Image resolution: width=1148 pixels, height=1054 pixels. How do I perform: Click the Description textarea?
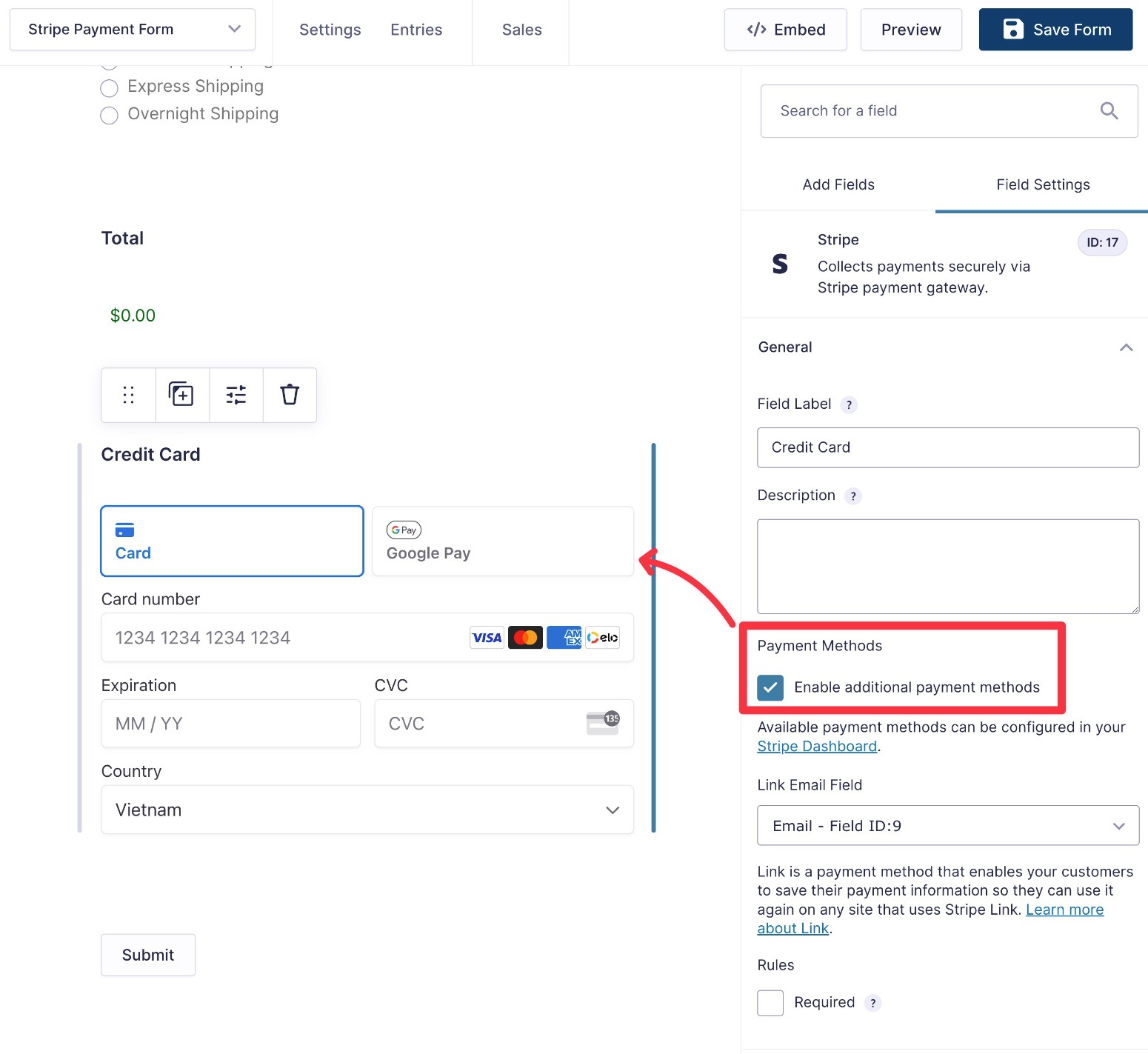948,567
